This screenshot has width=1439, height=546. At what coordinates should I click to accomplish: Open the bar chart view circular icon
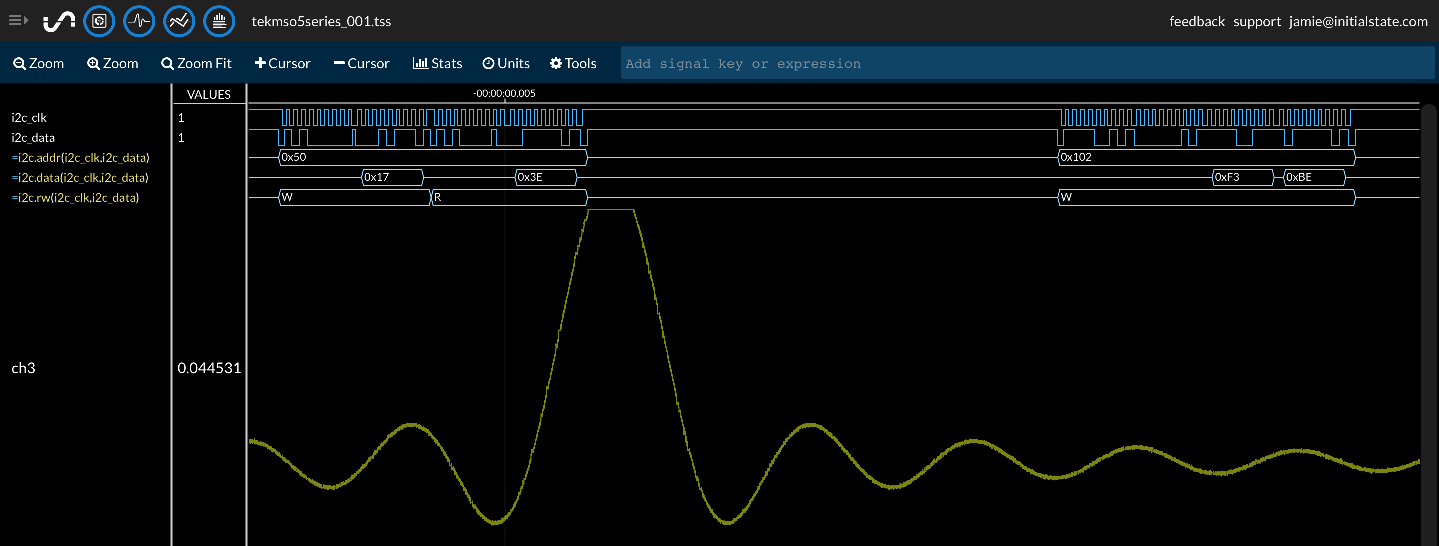coord(219,20)
